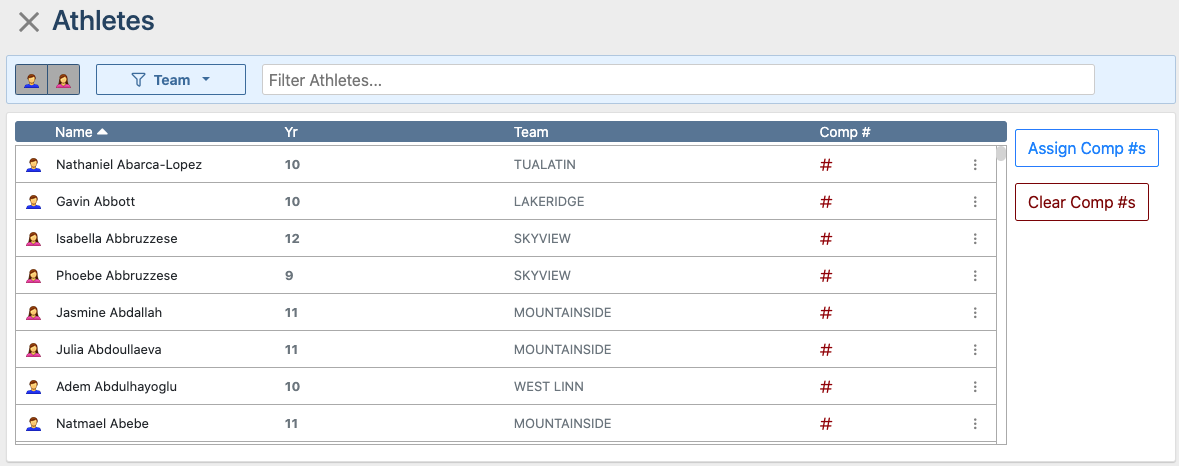Select the name Phoebe Abbruzzese

pyautogui.click(x=117, y=276)
